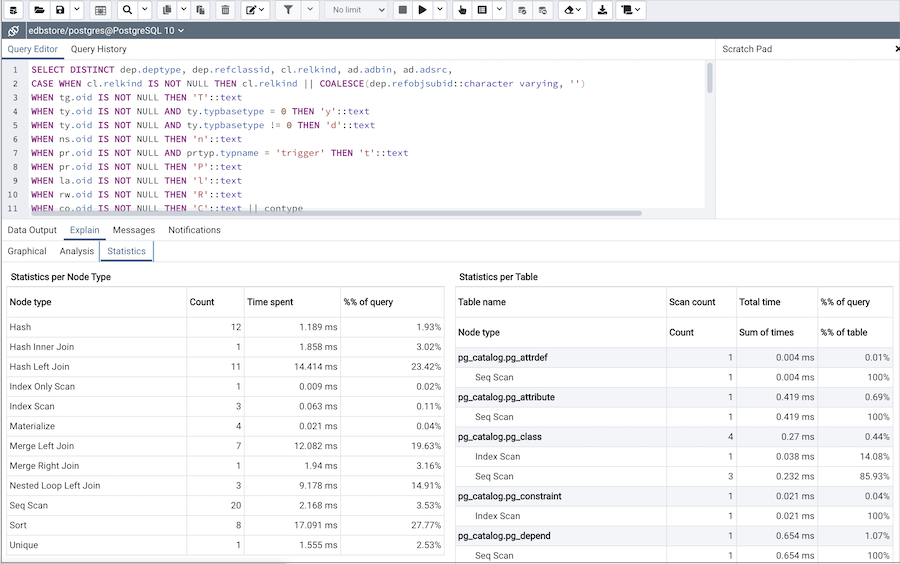The image size is (900, 564).
Task: Select the Graphical explain sub-tab
Action: tap(27, 251)
